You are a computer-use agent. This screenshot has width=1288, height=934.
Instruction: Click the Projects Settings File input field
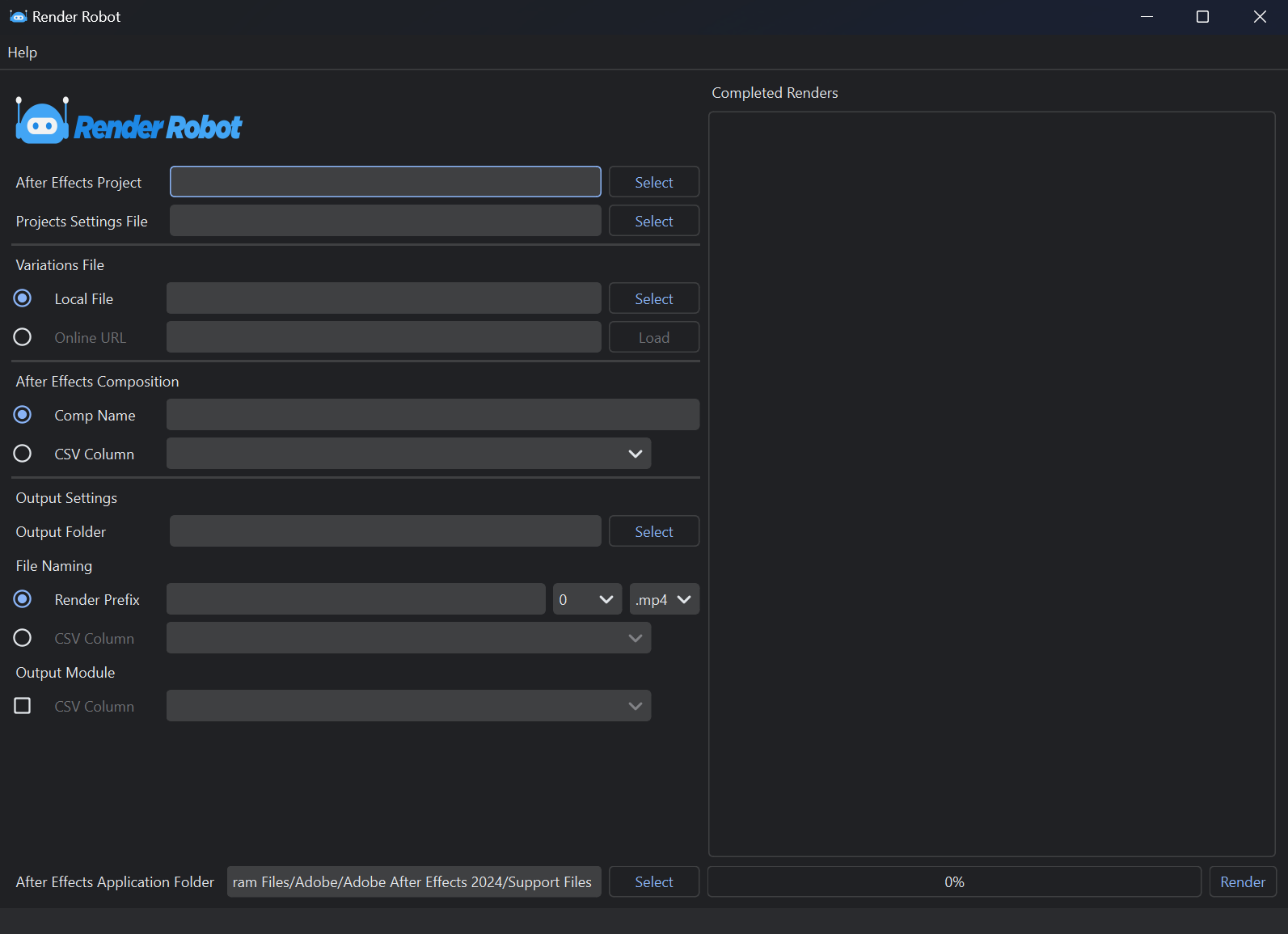(386, 221)
